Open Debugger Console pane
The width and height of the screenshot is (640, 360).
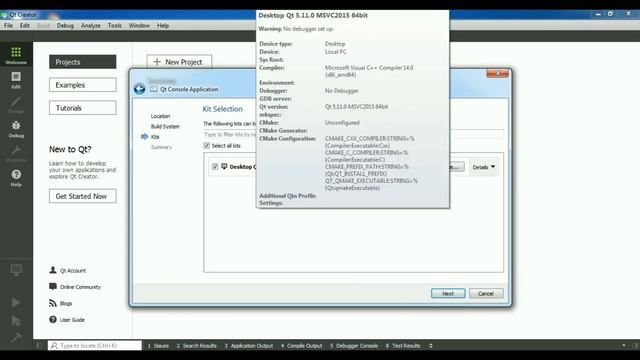point(354,346)
